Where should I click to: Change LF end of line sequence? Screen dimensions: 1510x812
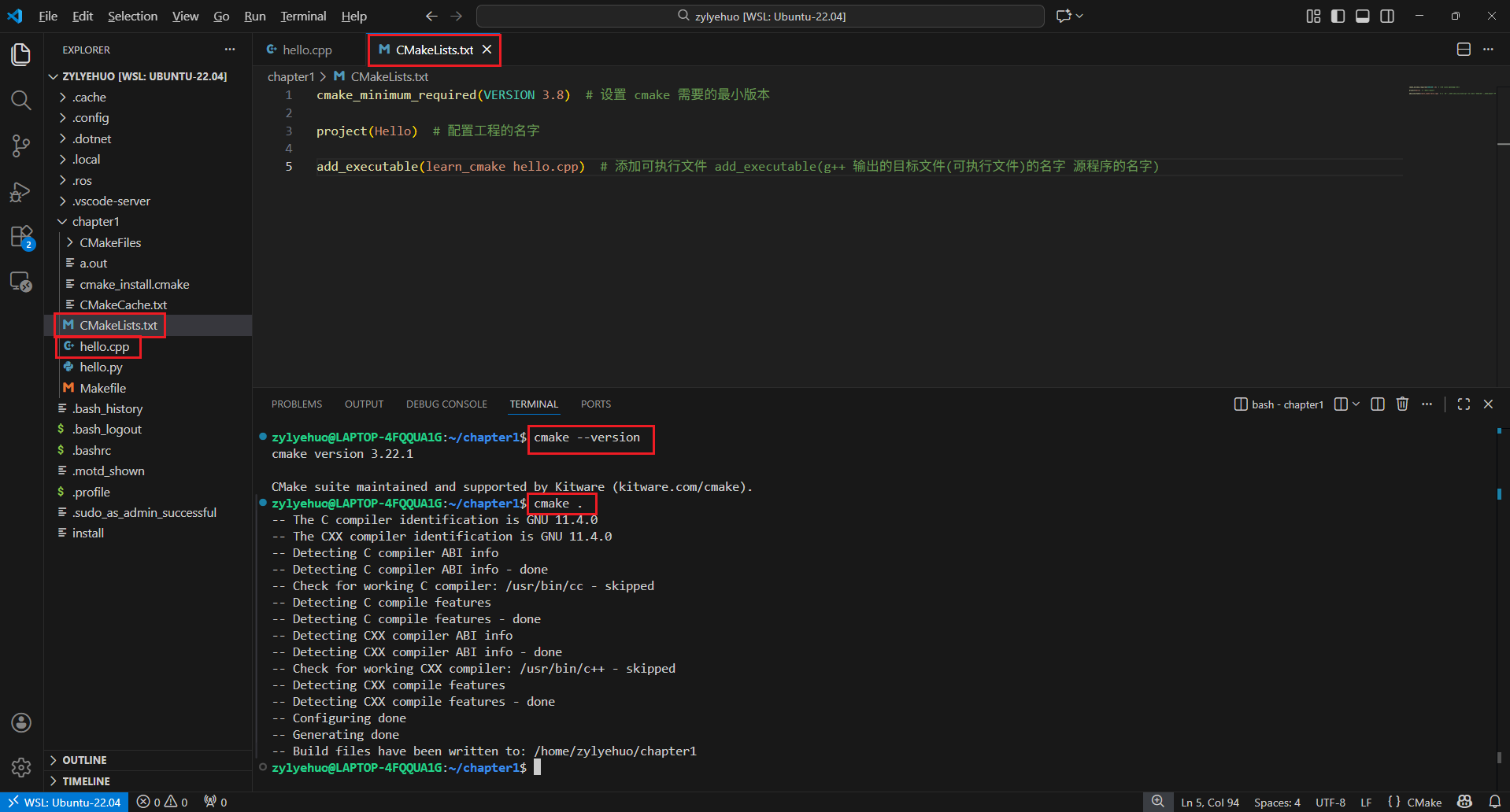click(1366, 802)
